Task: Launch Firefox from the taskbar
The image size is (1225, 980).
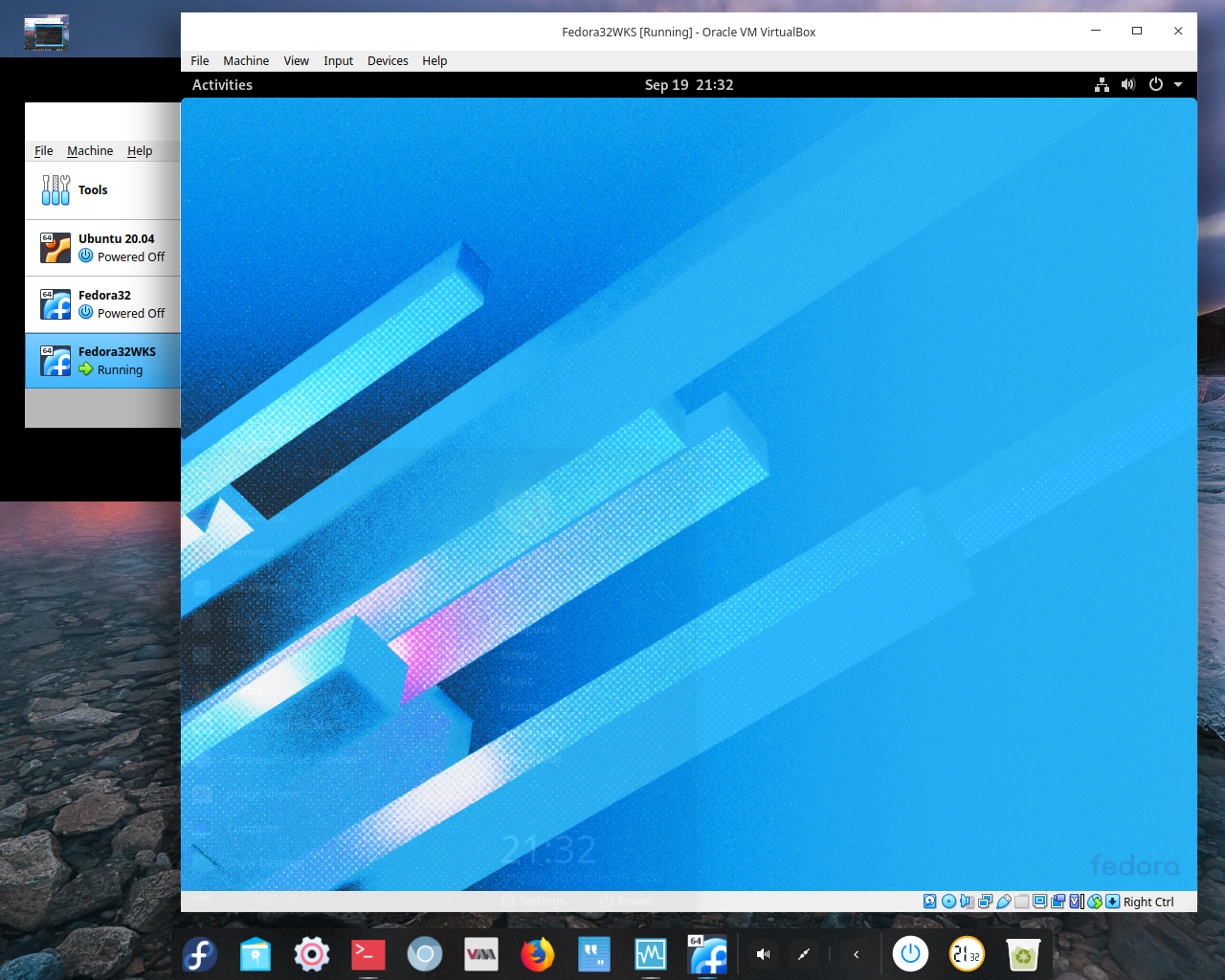Action: tap(537, 954)
